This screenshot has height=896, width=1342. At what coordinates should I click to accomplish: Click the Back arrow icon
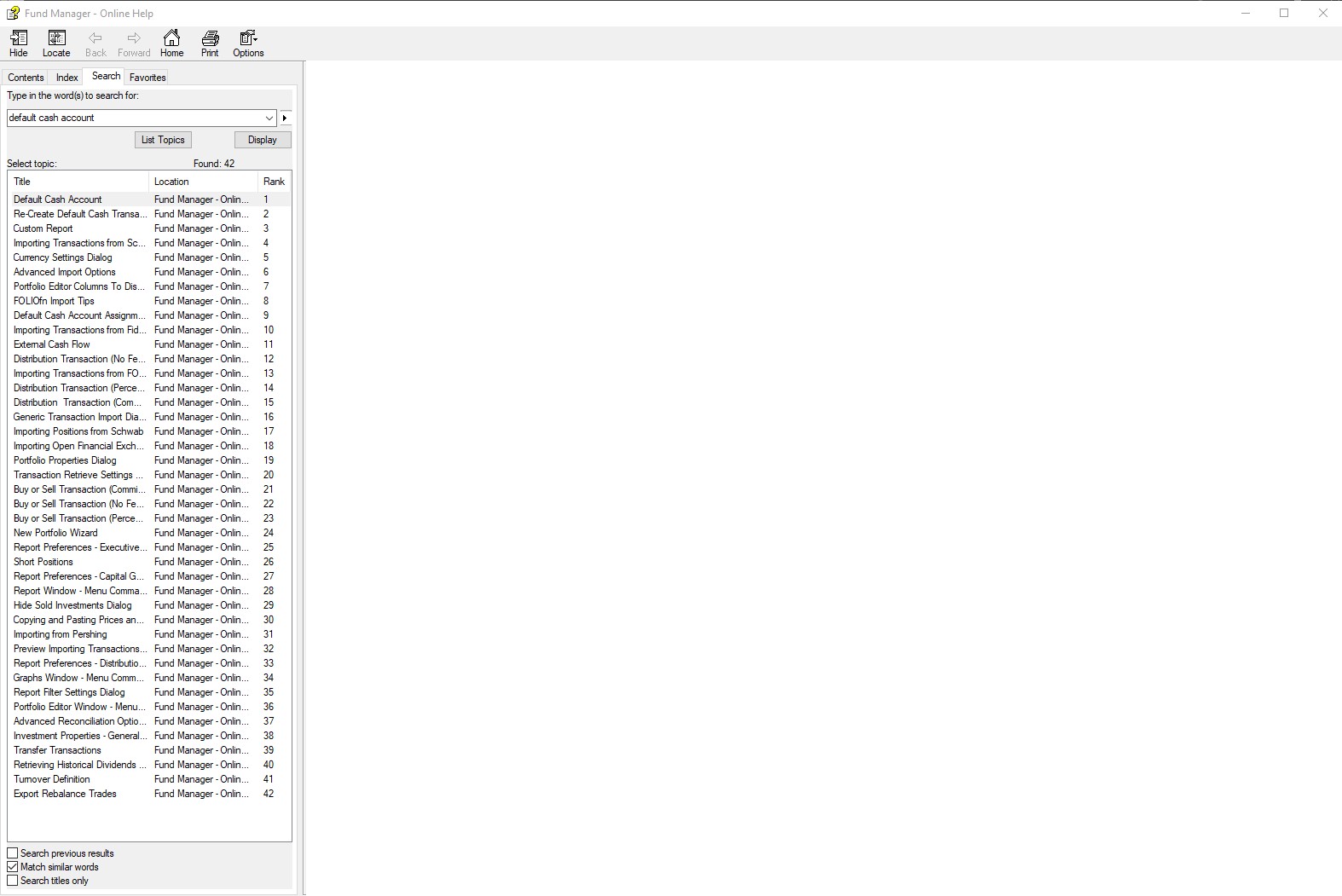click(95, 43)
